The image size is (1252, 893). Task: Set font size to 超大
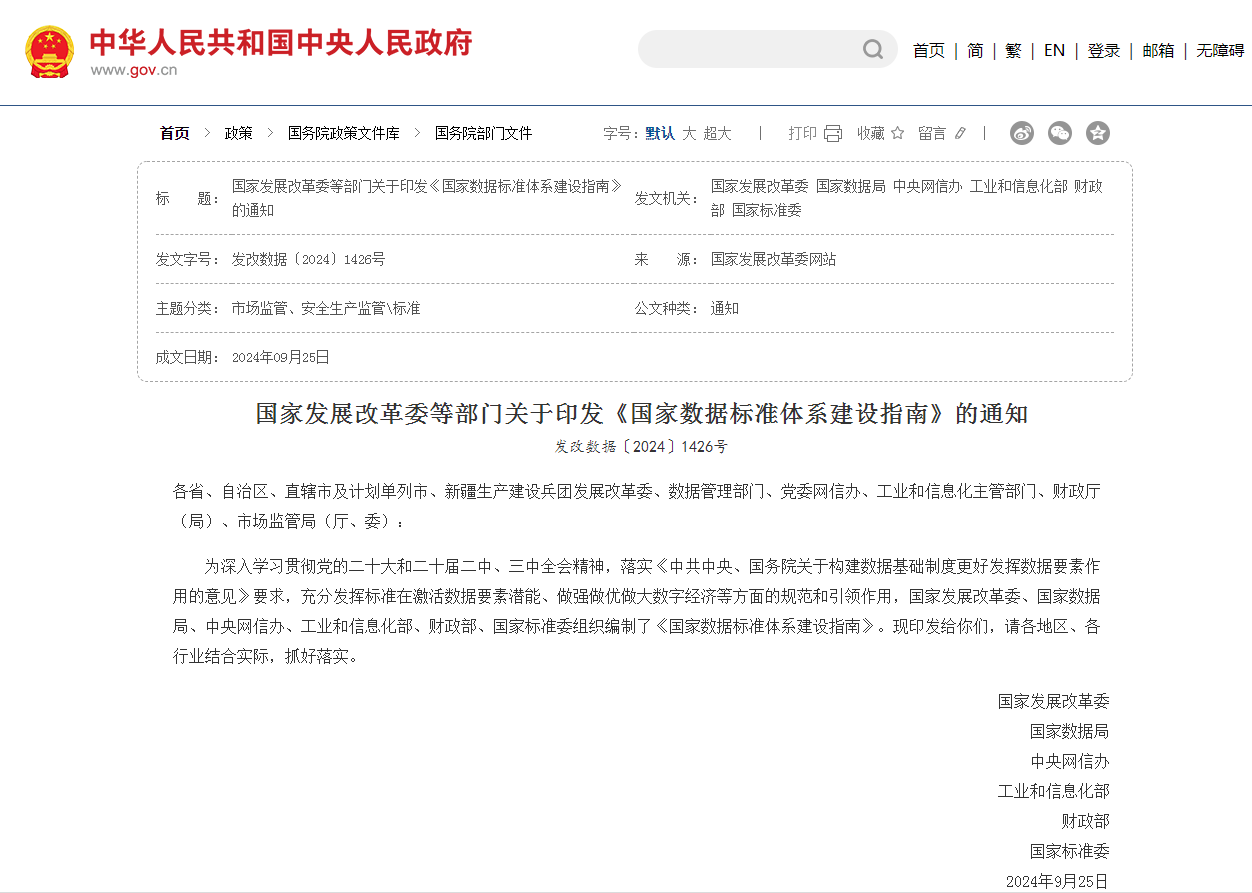pos(717,133)
